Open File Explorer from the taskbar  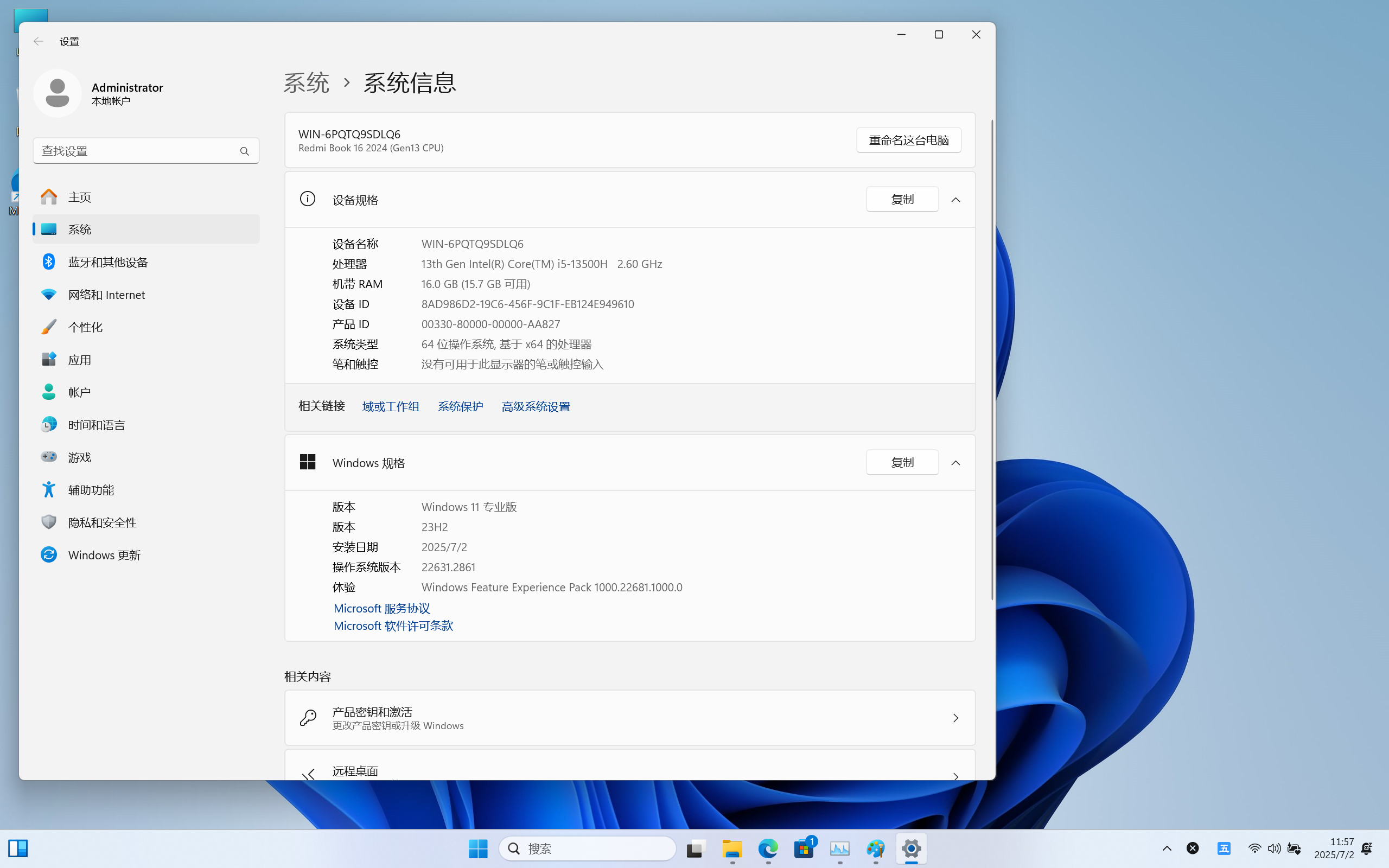coord(732,848)
